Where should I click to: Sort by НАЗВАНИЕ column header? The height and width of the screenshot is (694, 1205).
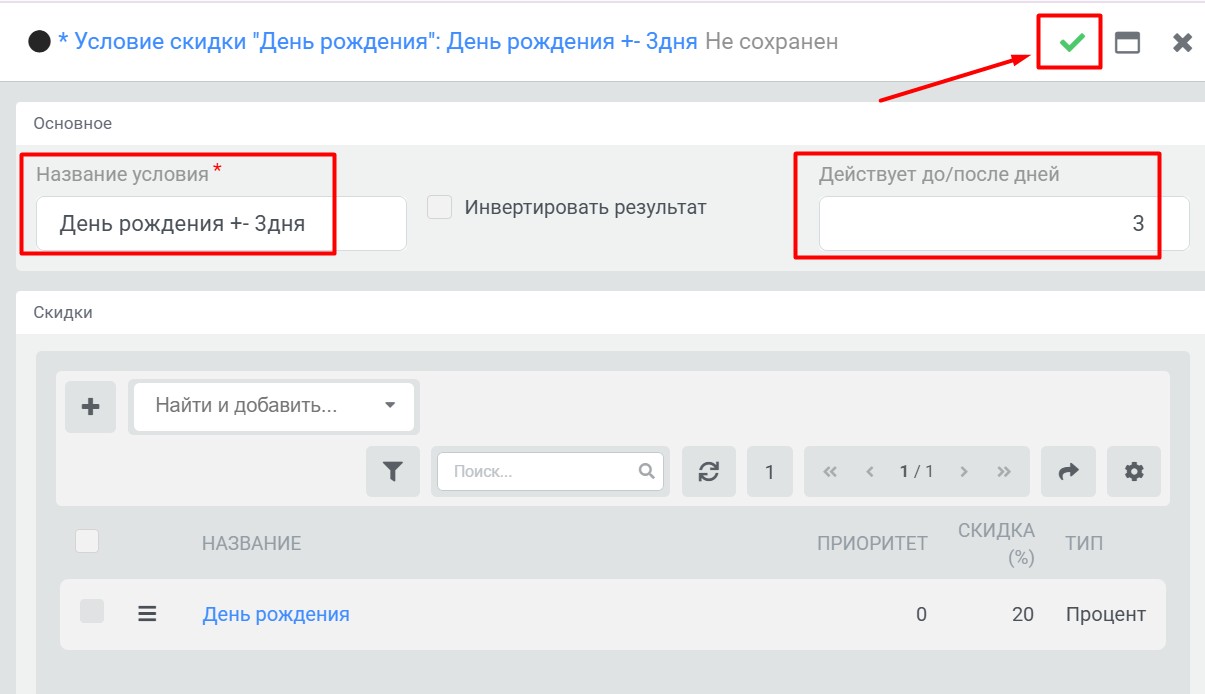tap(251, 543)
